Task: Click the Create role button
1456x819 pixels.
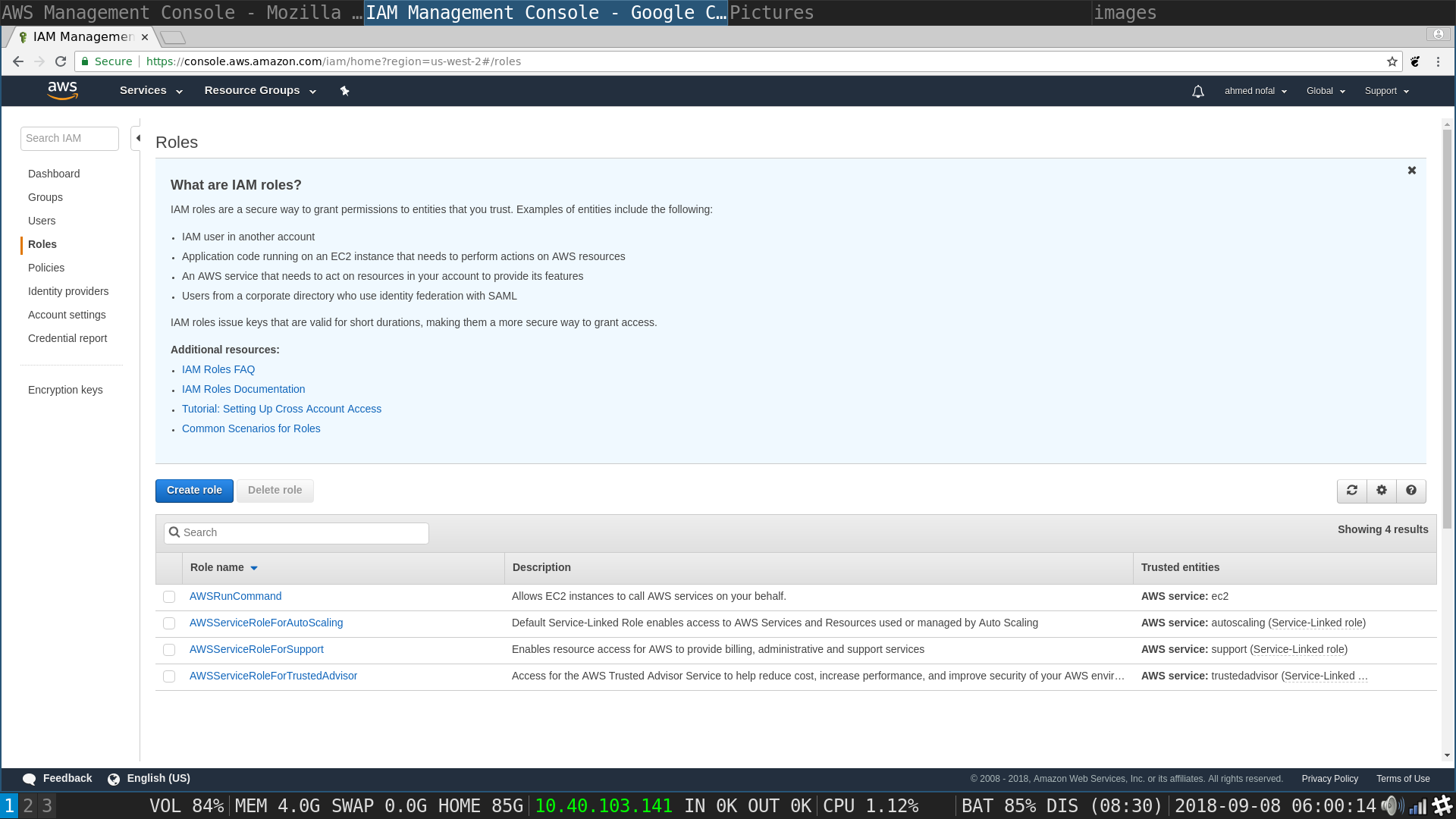Action: 194,491
